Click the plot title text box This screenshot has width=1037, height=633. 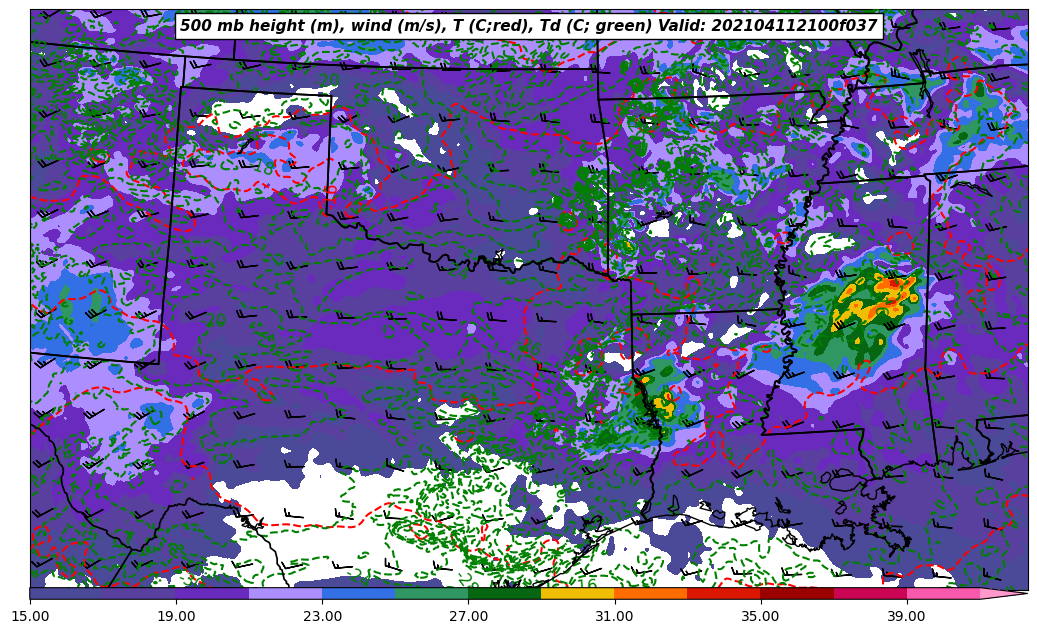[x=528, y=26]
